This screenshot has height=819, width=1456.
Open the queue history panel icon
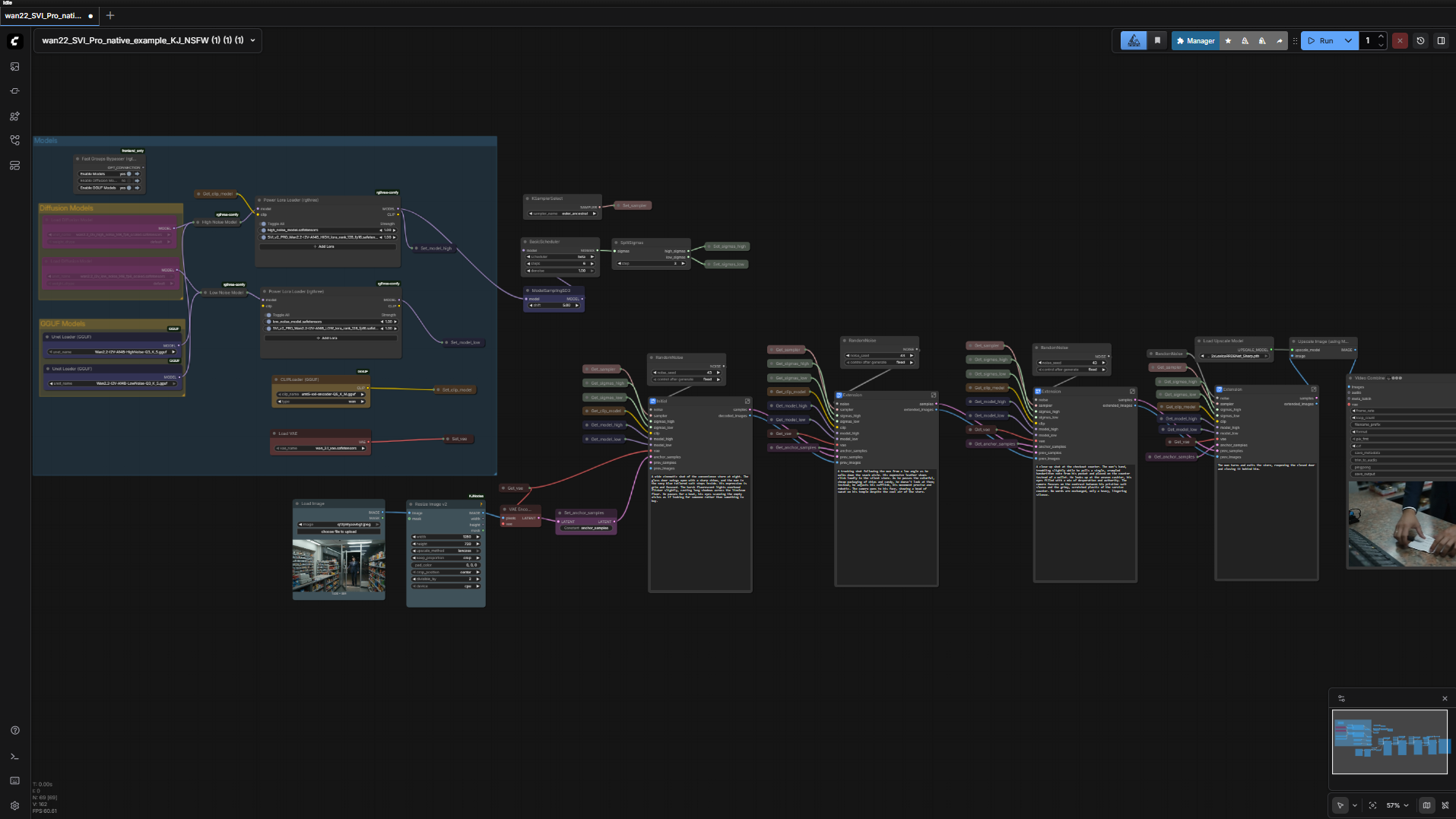(x=1420, y=41)
